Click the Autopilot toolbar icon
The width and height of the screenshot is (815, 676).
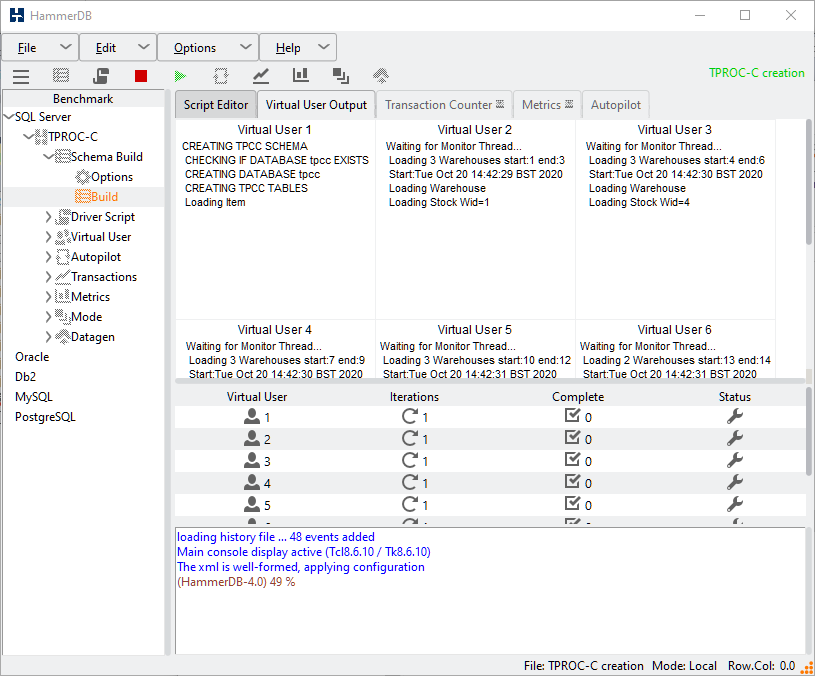point(221,76)
